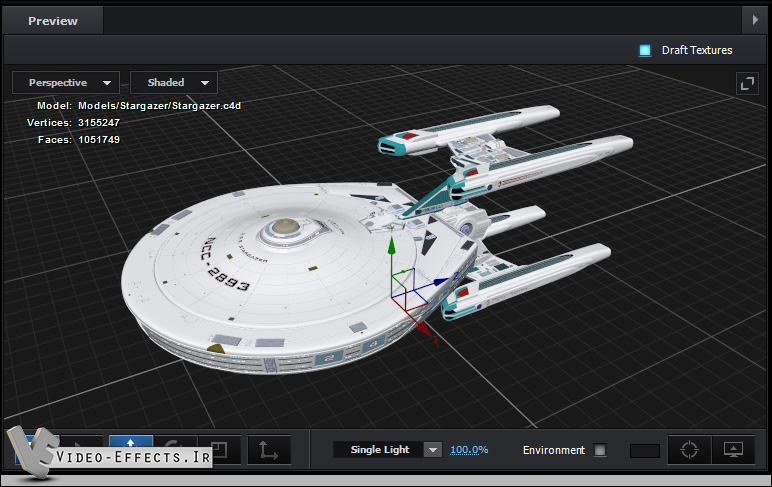Screen dimensions: 772x487
Task: Click the monitor send-to-screen icon
Action: tap(733, 450)
